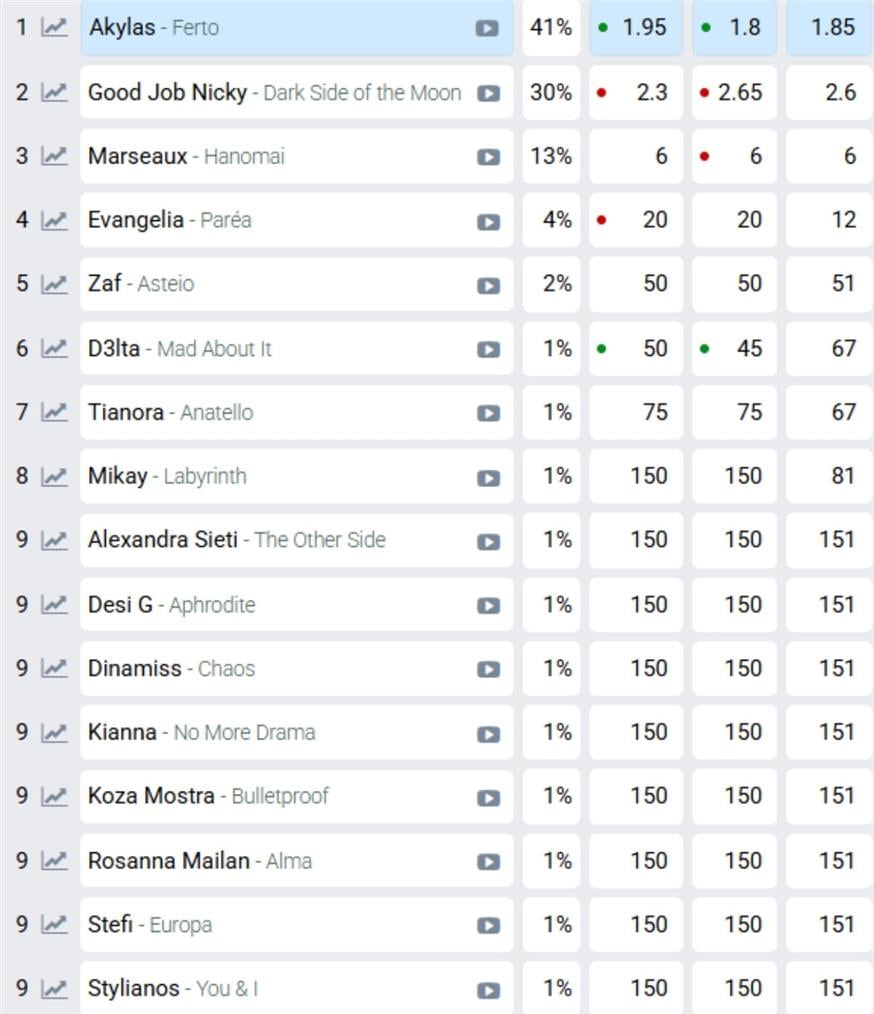Click the 12 odds cell for Evangelia

829,220
